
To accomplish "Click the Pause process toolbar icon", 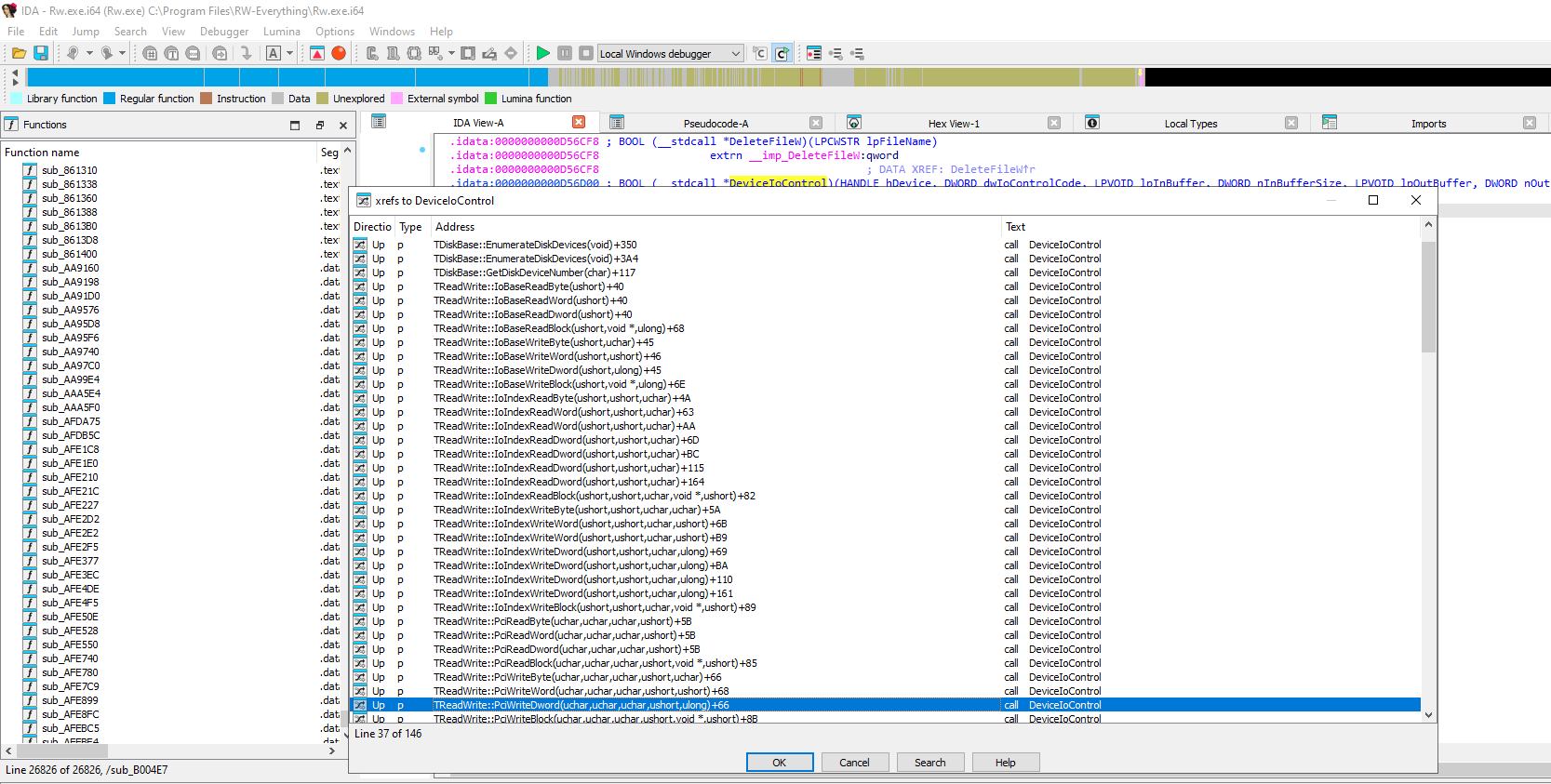I will tap(565, 54).
